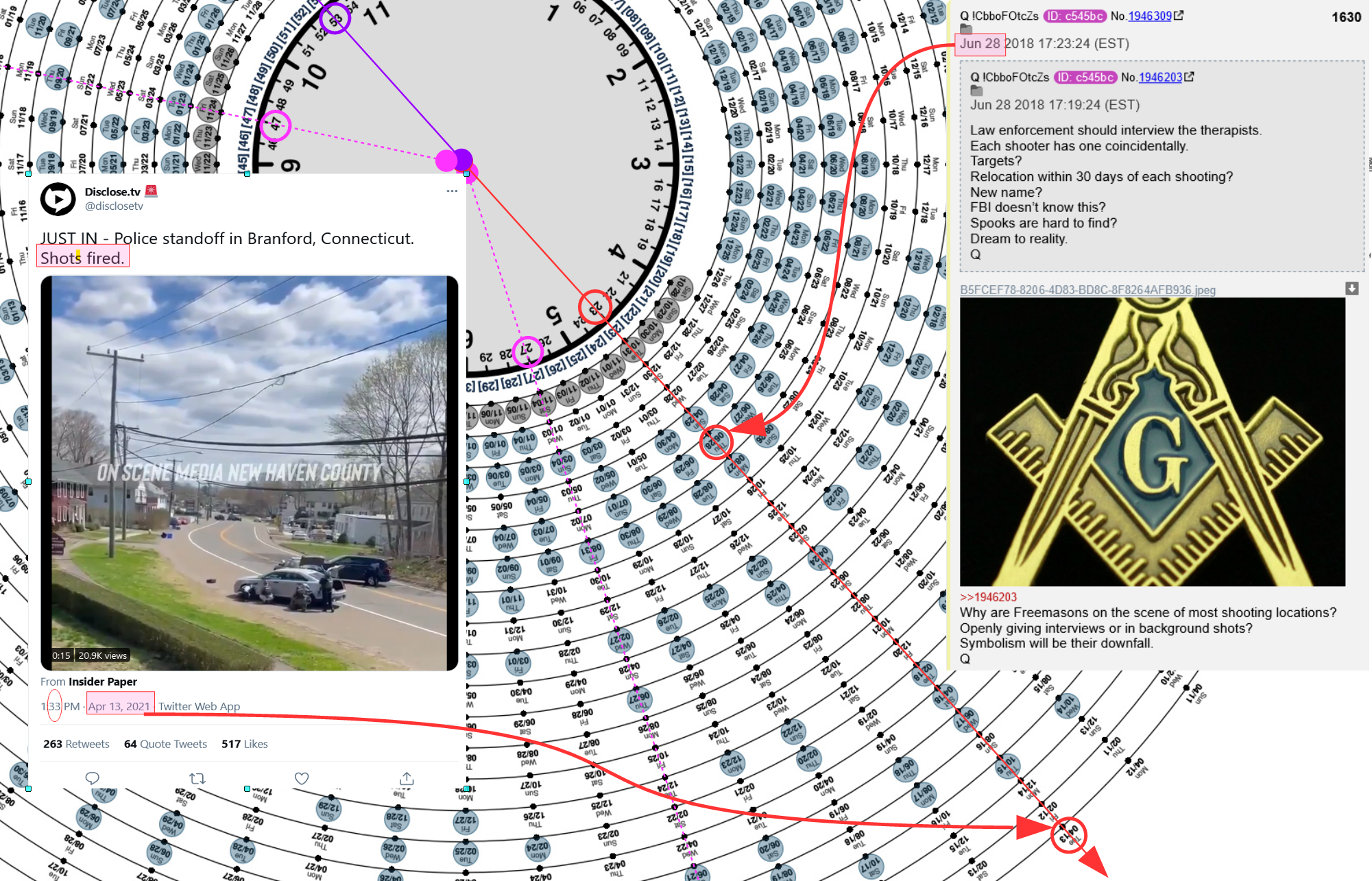The image size is (1372, 881).
Task: Click the 'Dream to reality.' line
Action: coord(1018,239)
